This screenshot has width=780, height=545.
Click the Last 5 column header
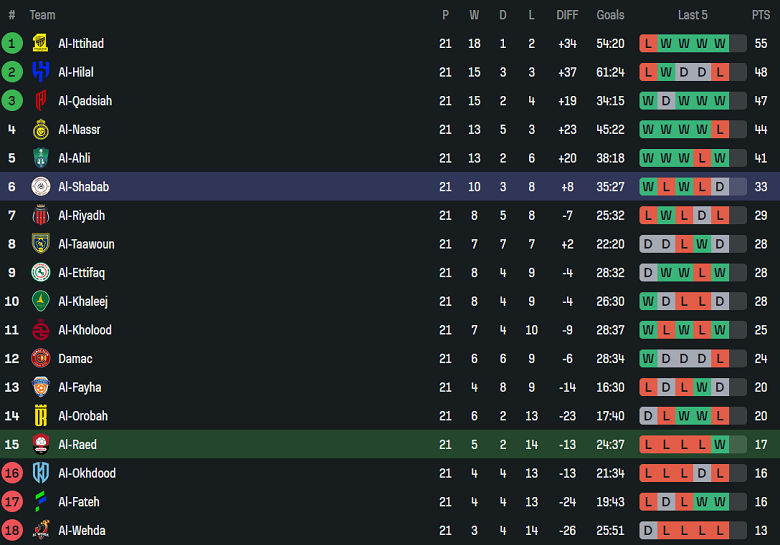[x=692, y=15]
